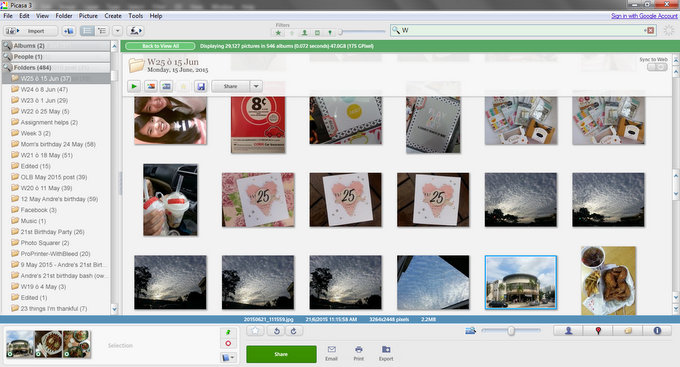The width and height of the screenshot is (680, 367).
Task: Rotate selected photo clockwise
Action: point(294,331)
